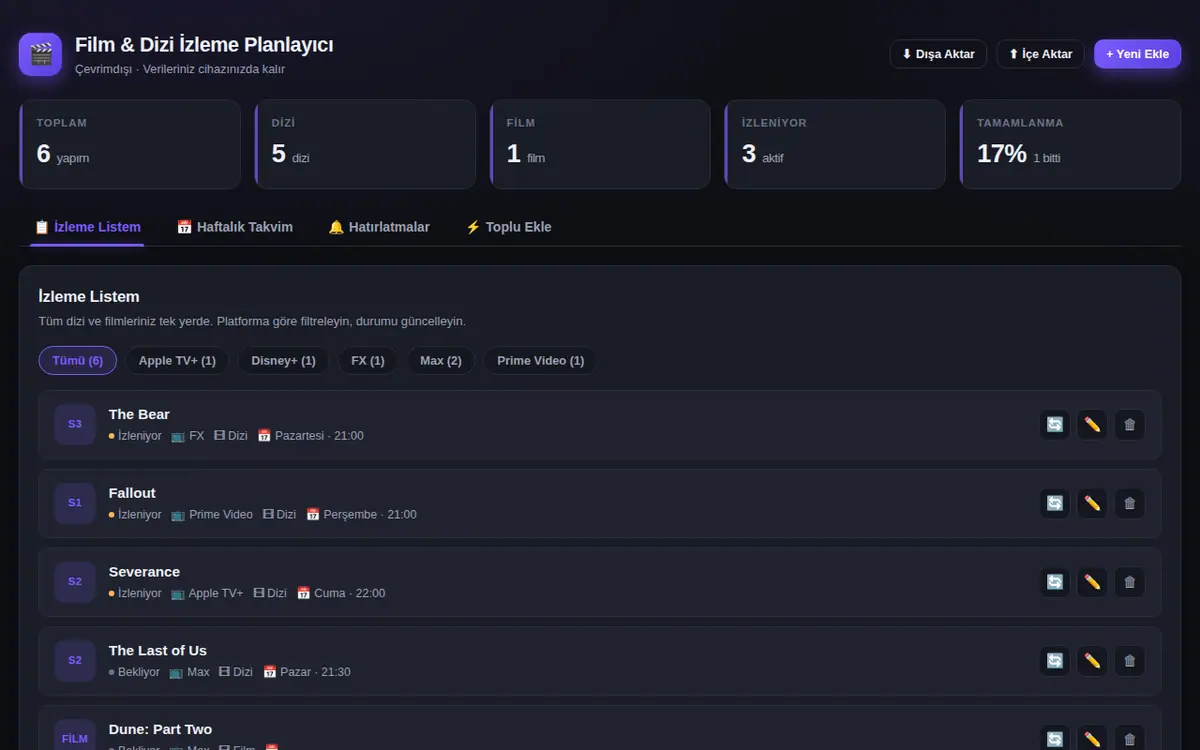Delete The Last of Us using trash icon
Screen dimensions: 1200x750
tap(1130, 661)
